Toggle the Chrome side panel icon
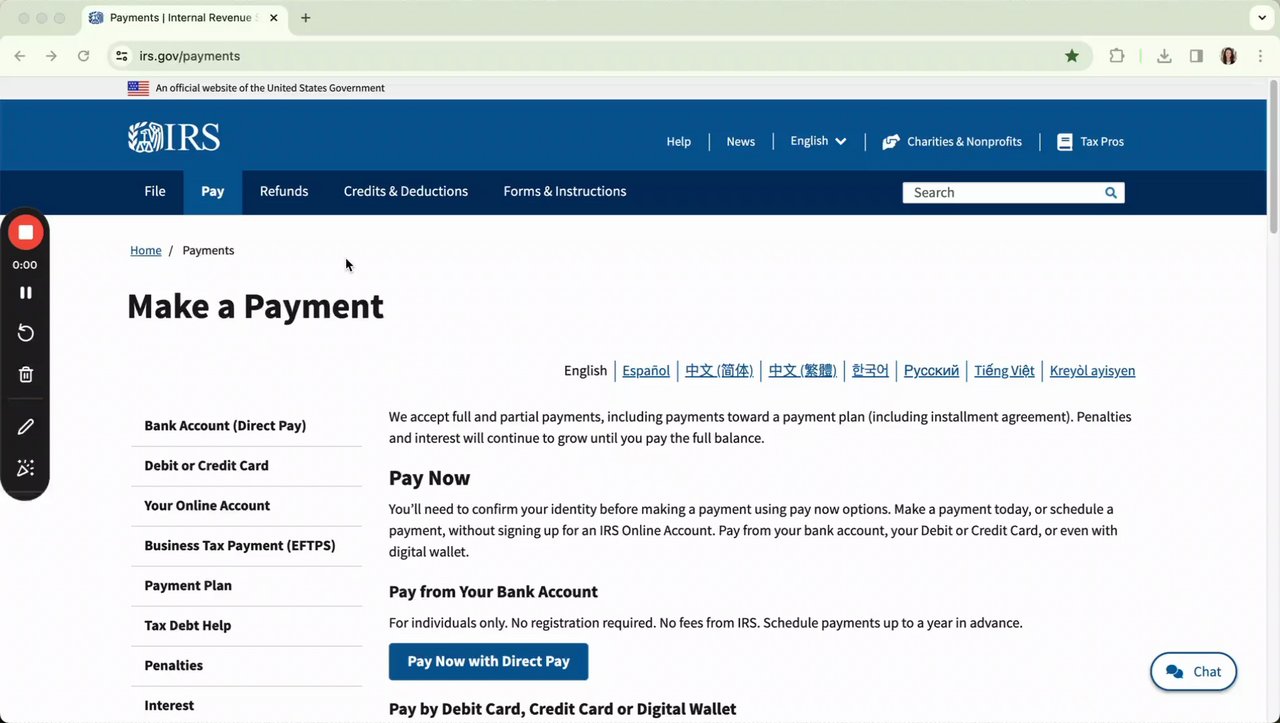 (x=1196, y=56)
